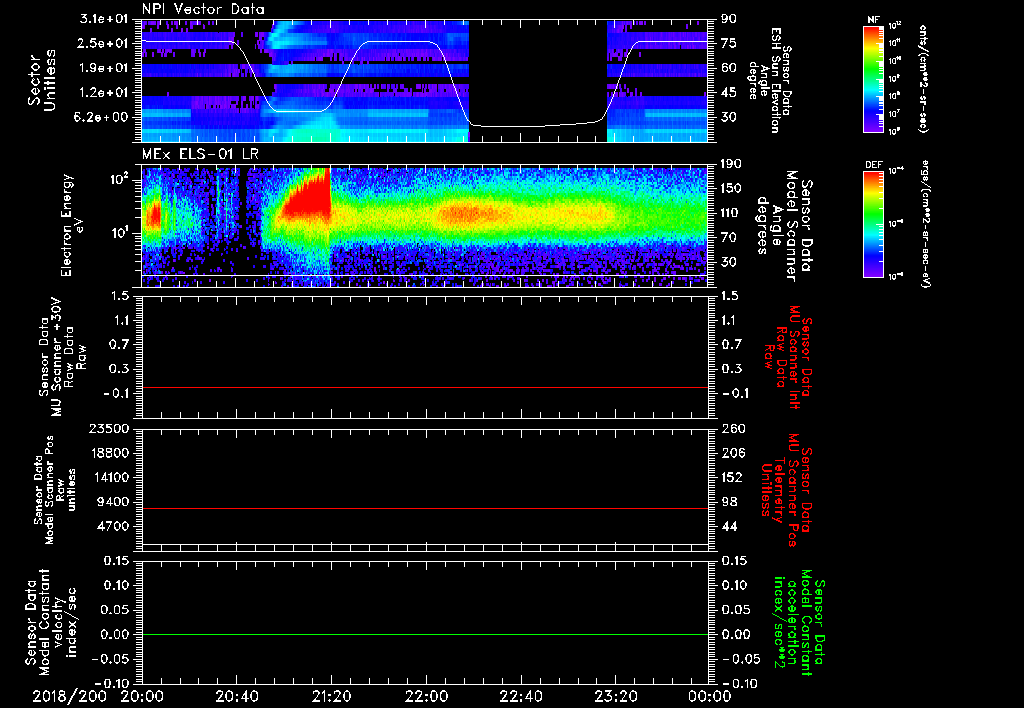Click the 10² electron energy tick label
Image resolution: width=1024 pixels, height=708 pixels.
point(121,180)
